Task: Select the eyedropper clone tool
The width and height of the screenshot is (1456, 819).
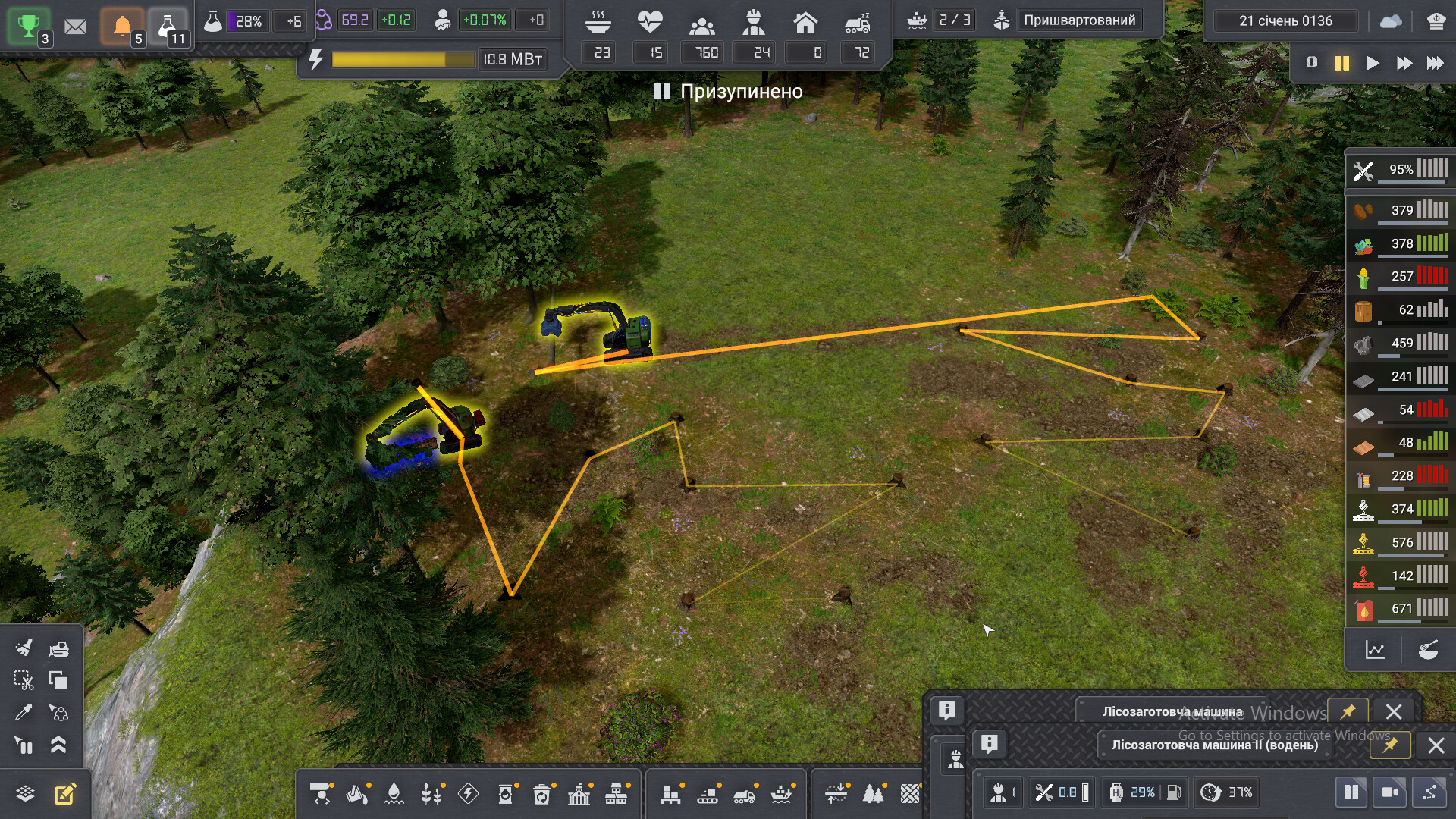Action: coord(24,712)
